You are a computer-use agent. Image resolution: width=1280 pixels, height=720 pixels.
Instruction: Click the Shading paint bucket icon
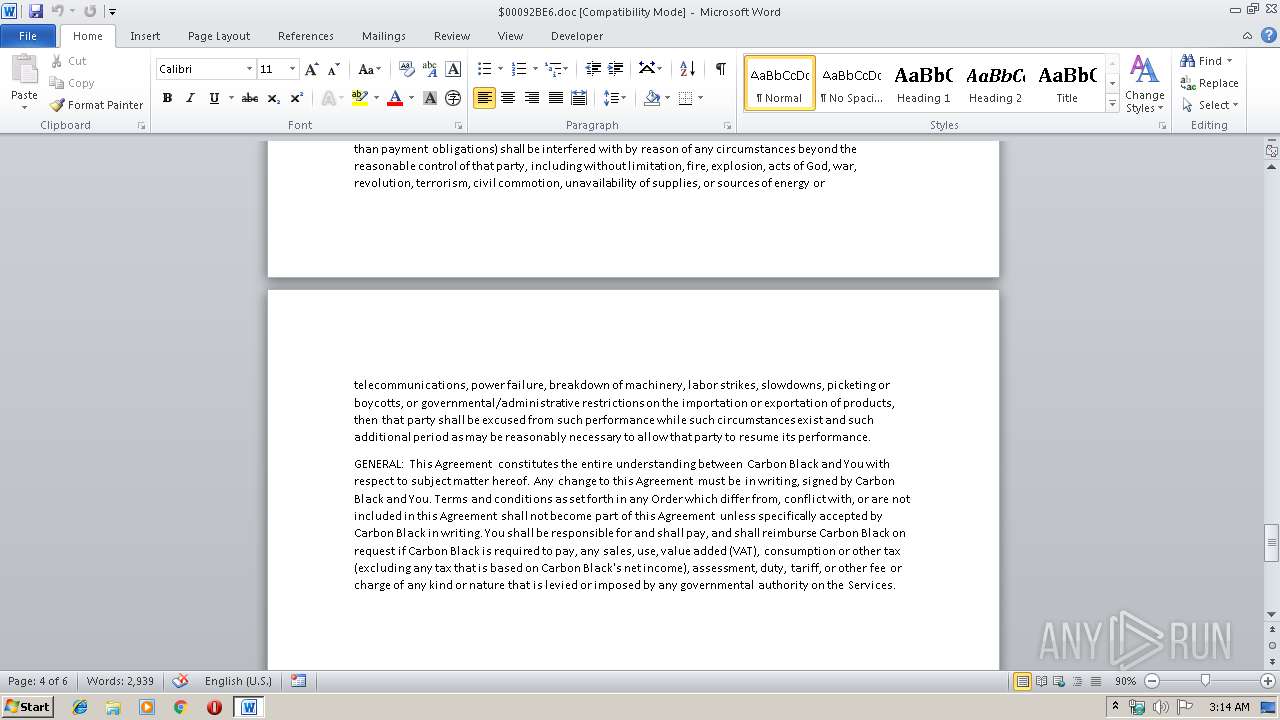click(x=652, y=98)
